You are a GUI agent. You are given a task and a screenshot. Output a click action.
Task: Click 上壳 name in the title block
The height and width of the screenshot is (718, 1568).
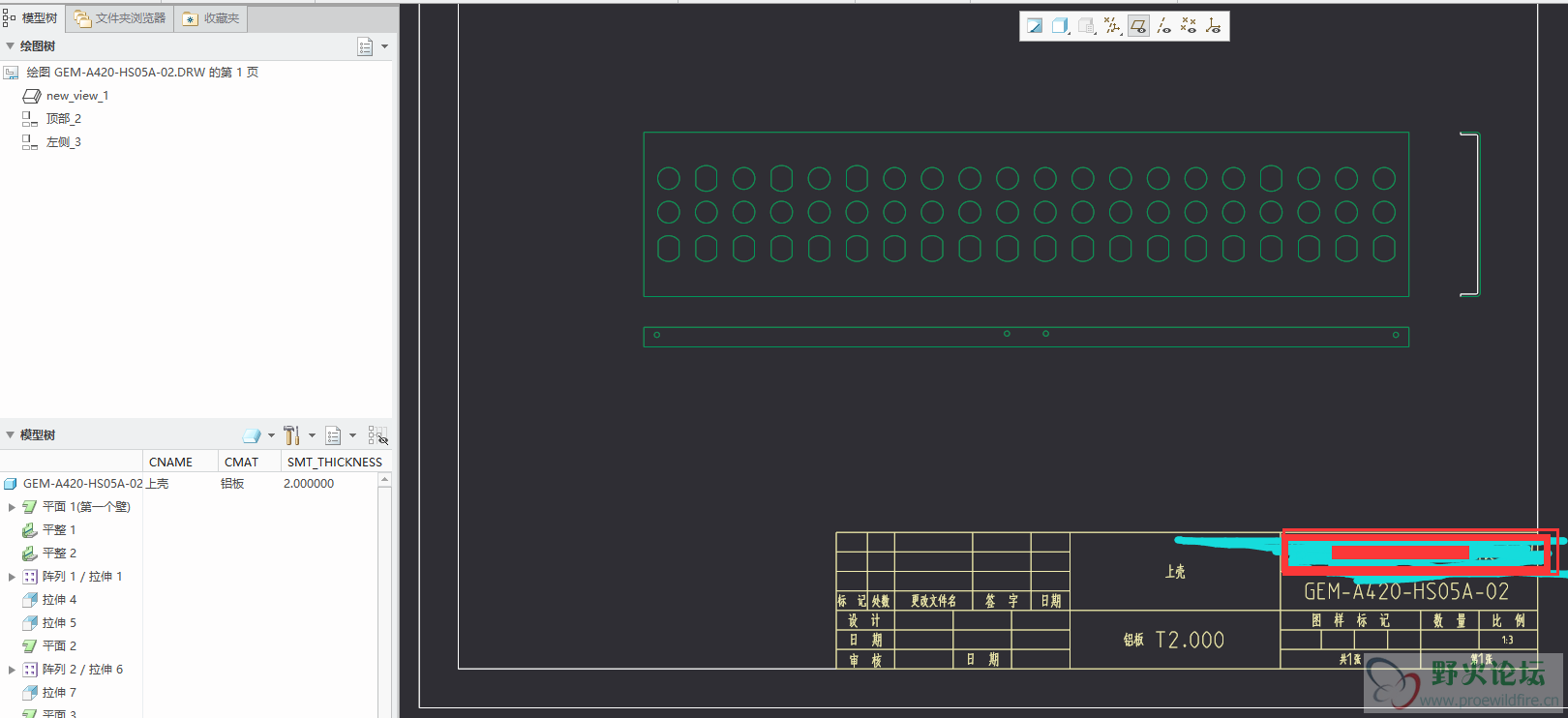1175,572
